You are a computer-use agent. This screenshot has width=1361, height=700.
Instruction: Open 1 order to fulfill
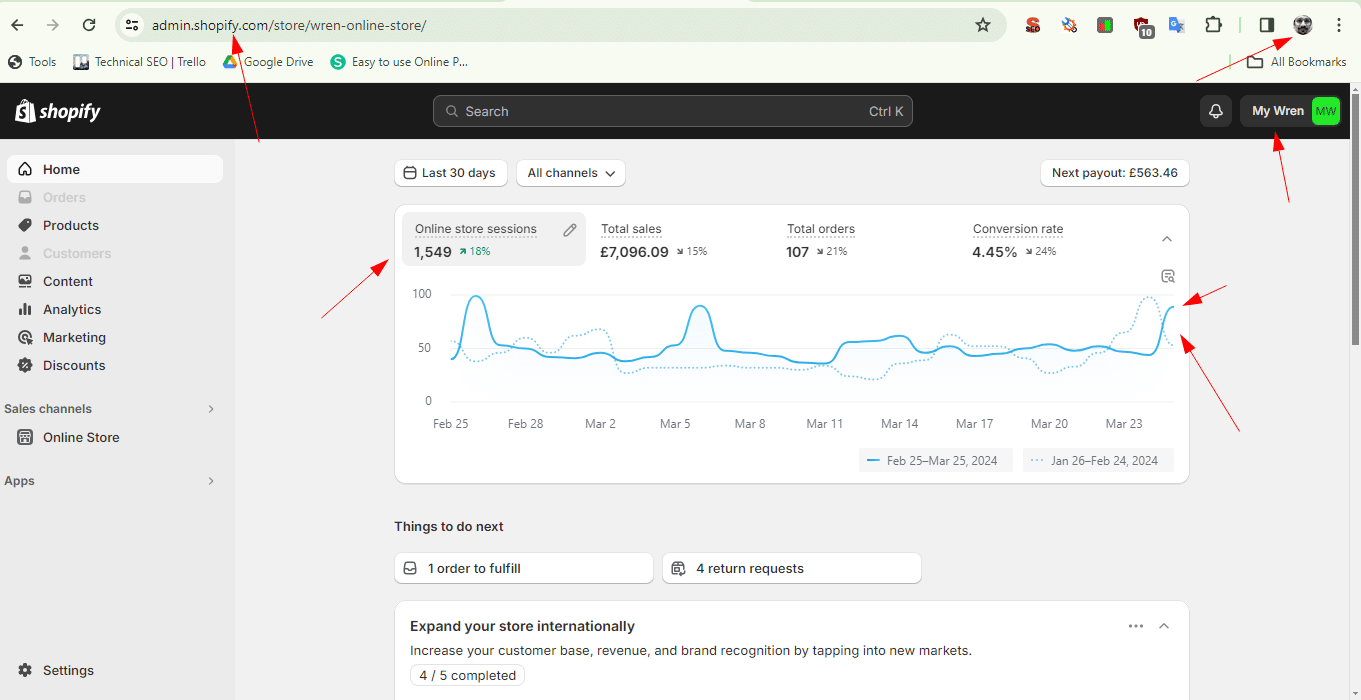[x=524, y=568]
